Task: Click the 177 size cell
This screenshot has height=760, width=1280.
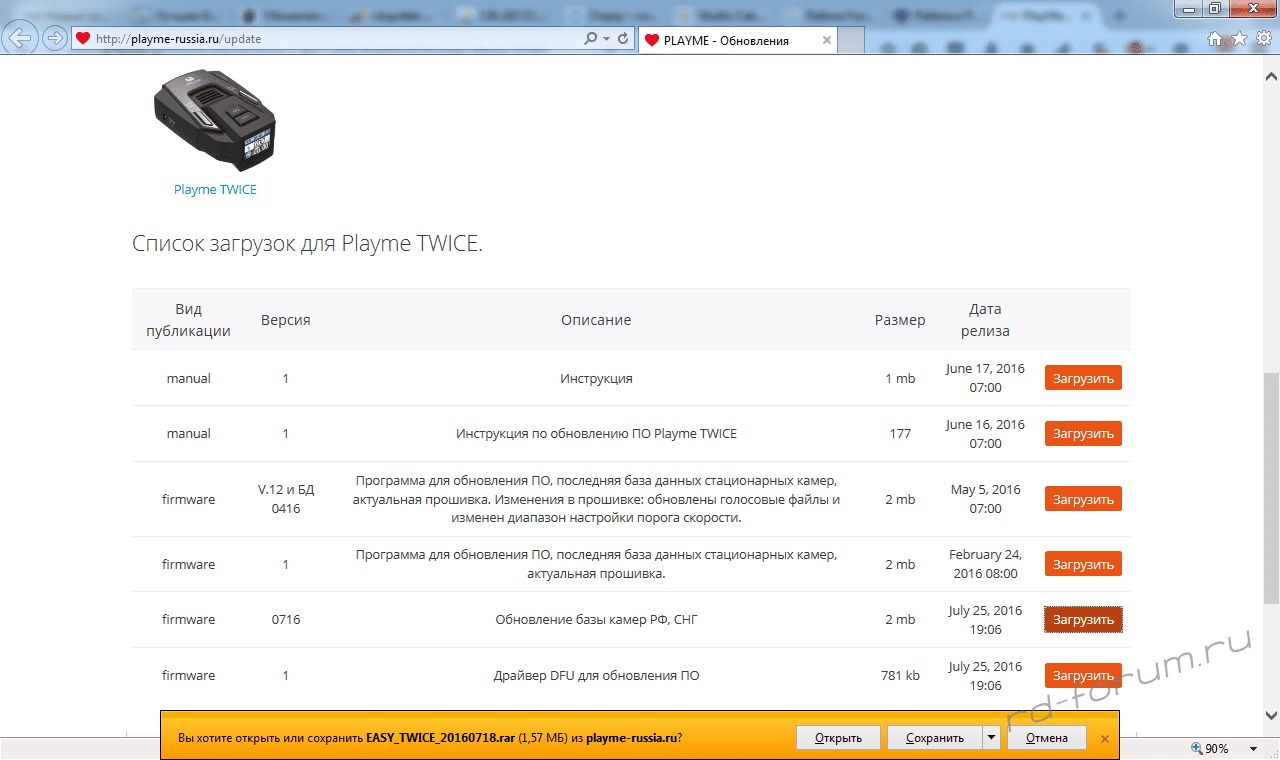Action: tap(900, 434)
